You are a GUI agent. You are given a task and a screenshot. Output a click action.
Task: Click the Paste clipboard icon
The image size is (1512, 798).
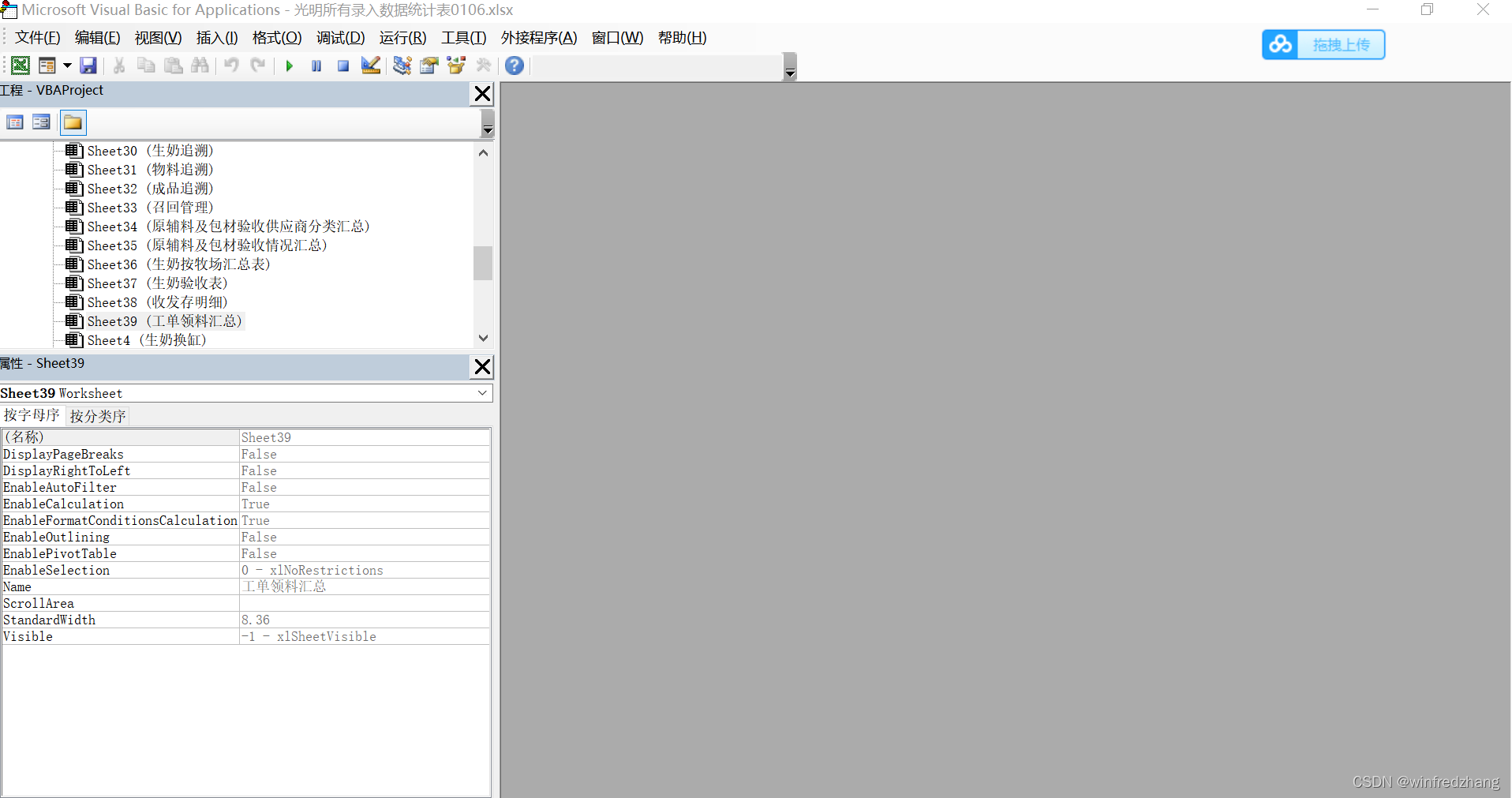(x=174, y=66)
